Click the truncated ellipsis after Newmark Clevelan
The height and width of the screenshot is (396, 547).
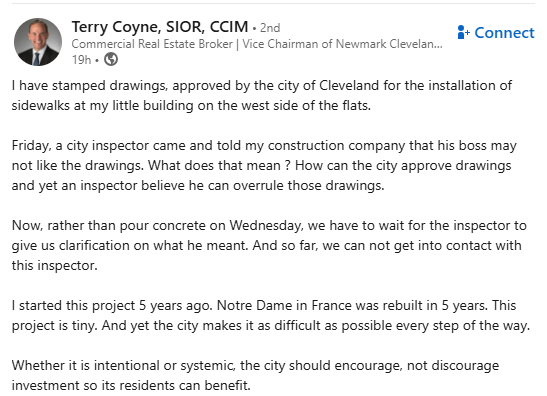(438, 45)
